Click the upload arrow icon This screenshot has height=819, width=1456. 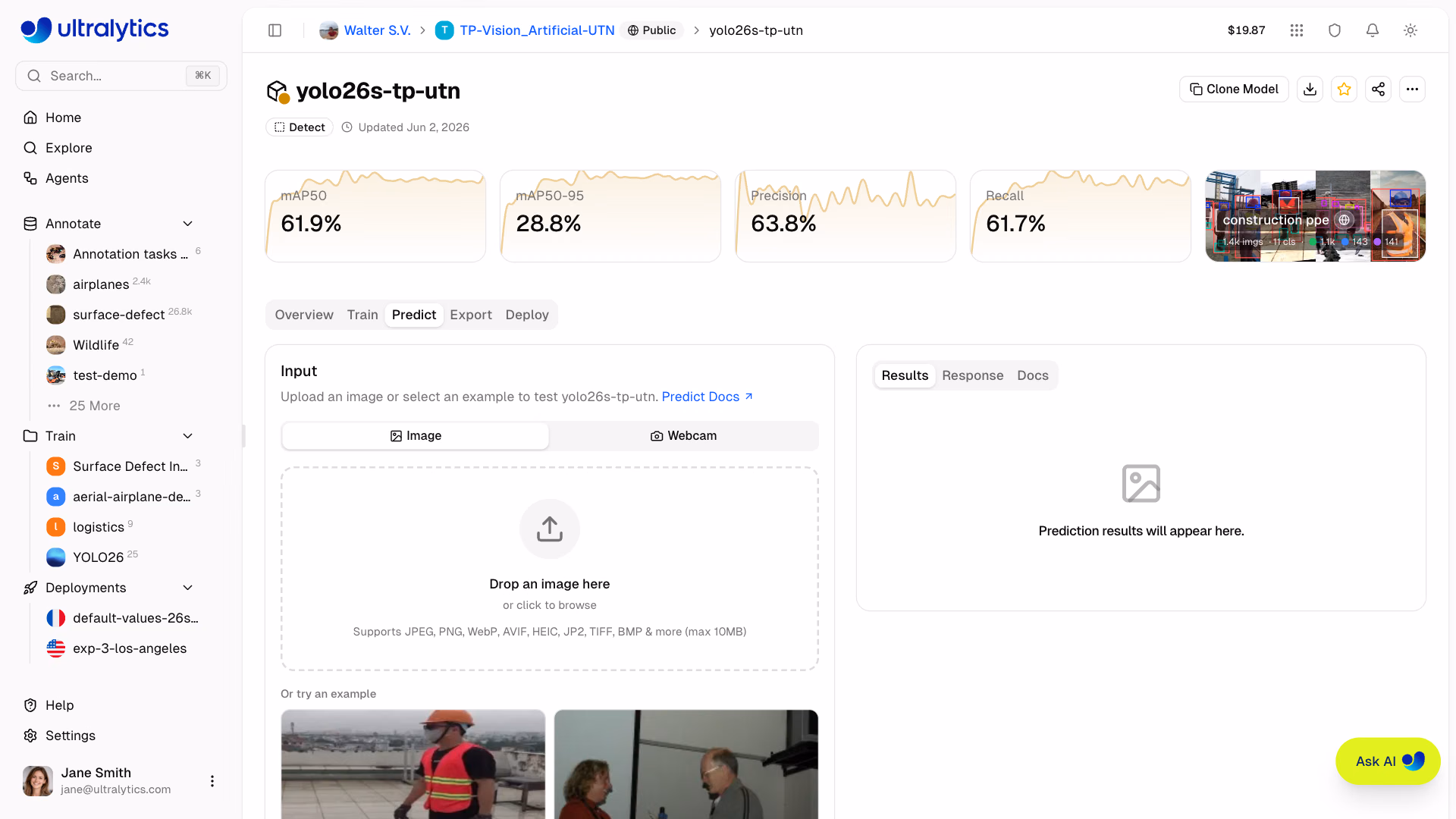550,529
